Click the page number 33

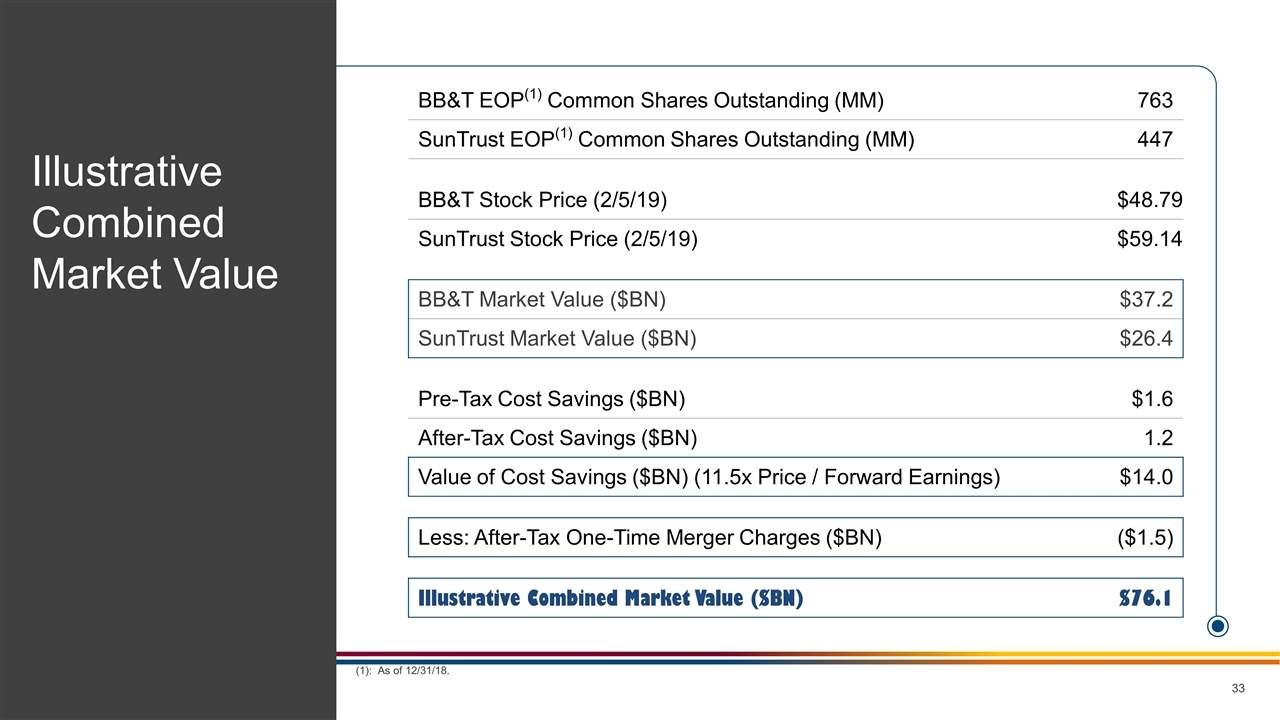tap(1238, 688)
